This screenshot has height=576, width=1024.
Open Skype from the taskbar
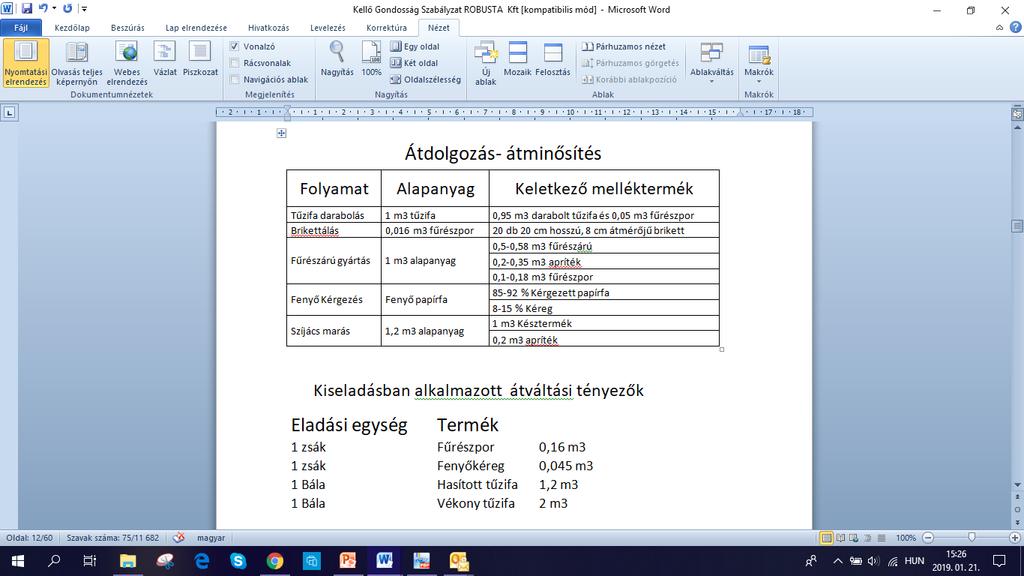tap(238, 561)
